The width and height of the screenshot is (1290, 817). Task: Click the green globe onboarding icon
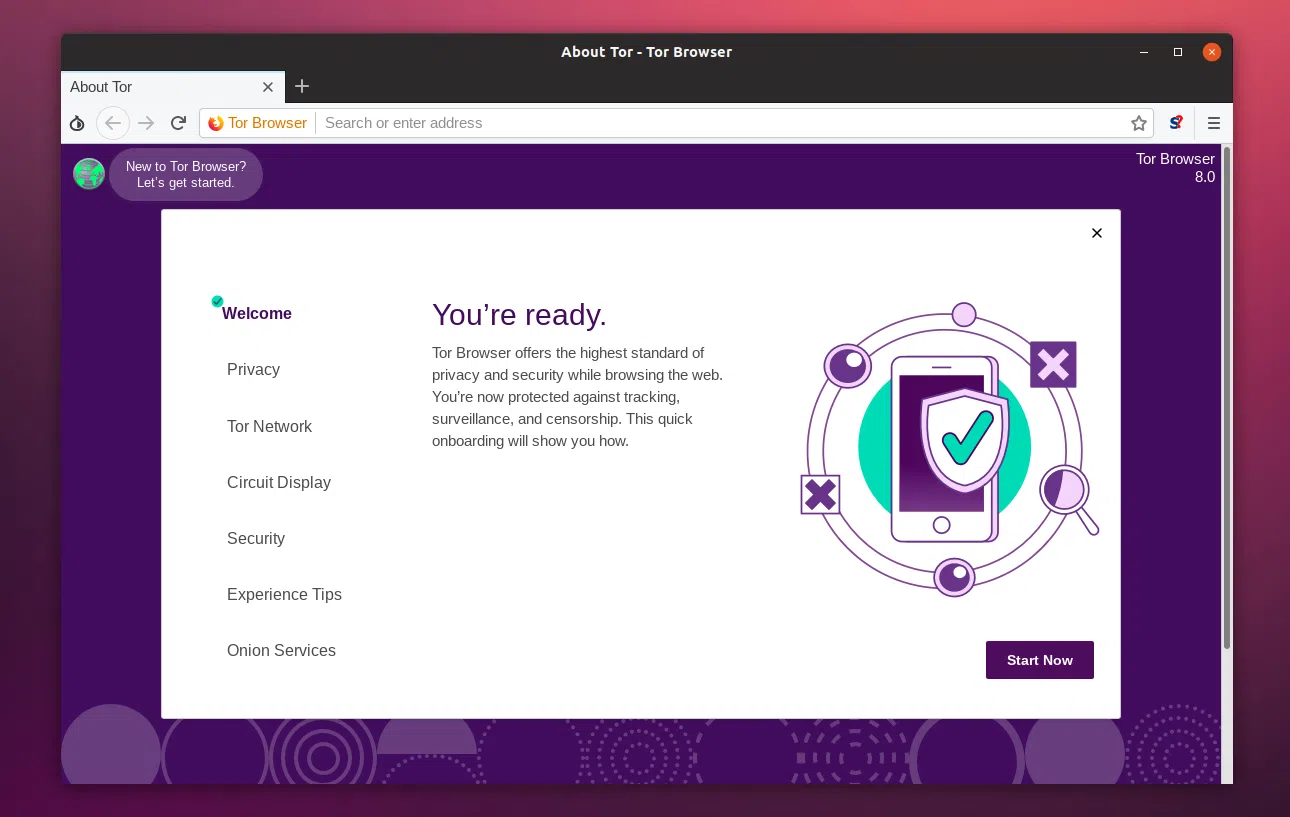(89, 174)
